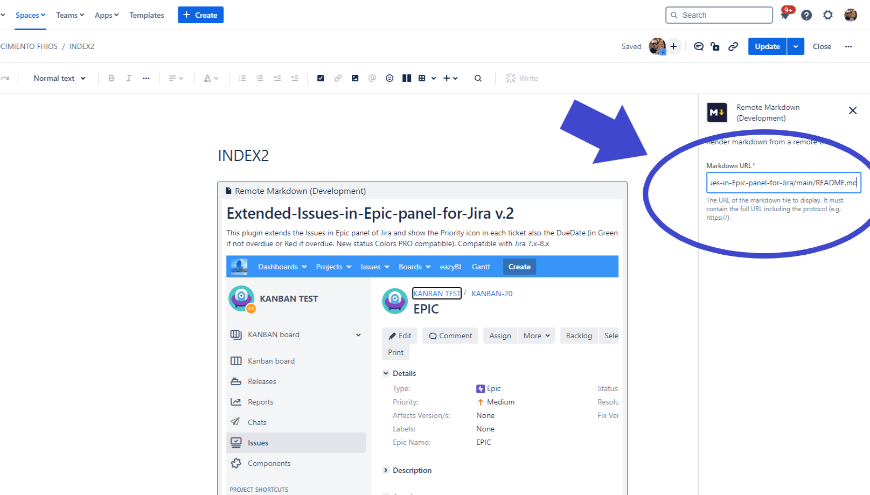Insert a bullet list
The width and height of the screenshot is (870, 495).
(242, 78)
